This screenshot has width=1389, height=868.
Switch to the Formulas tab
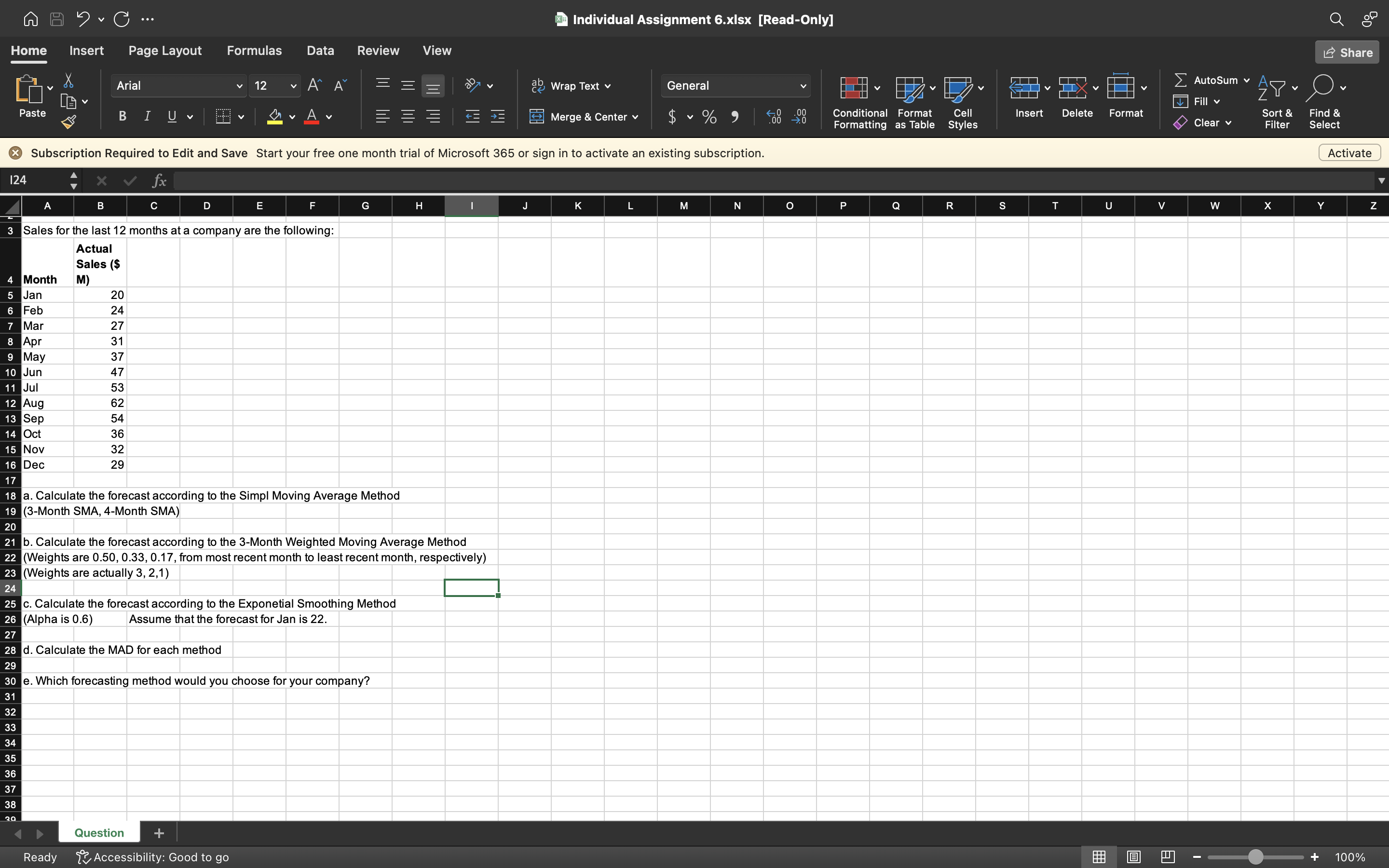click(x=254, y=51)
